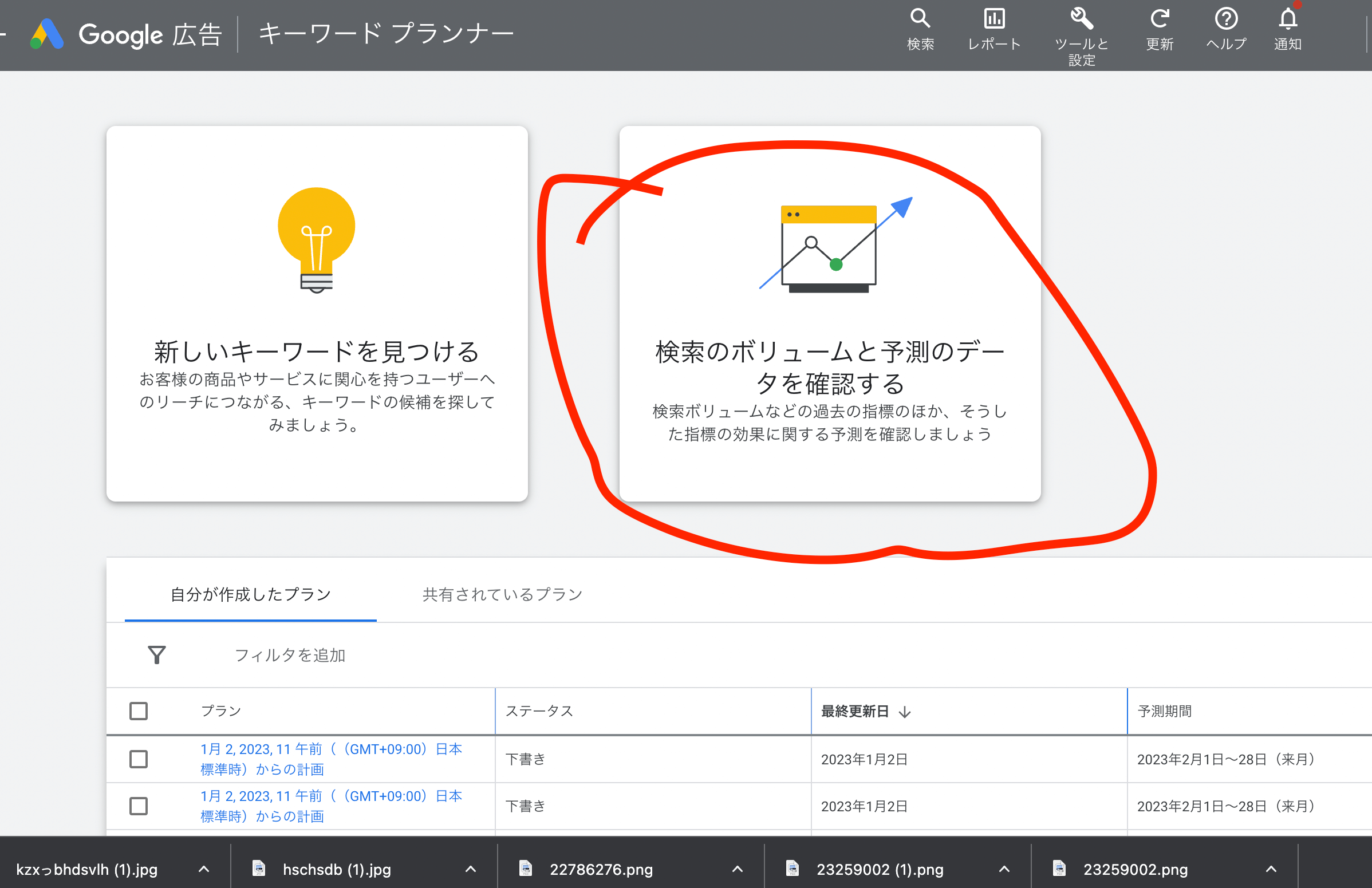Click the filter funnel icon

tap(157, 654)
